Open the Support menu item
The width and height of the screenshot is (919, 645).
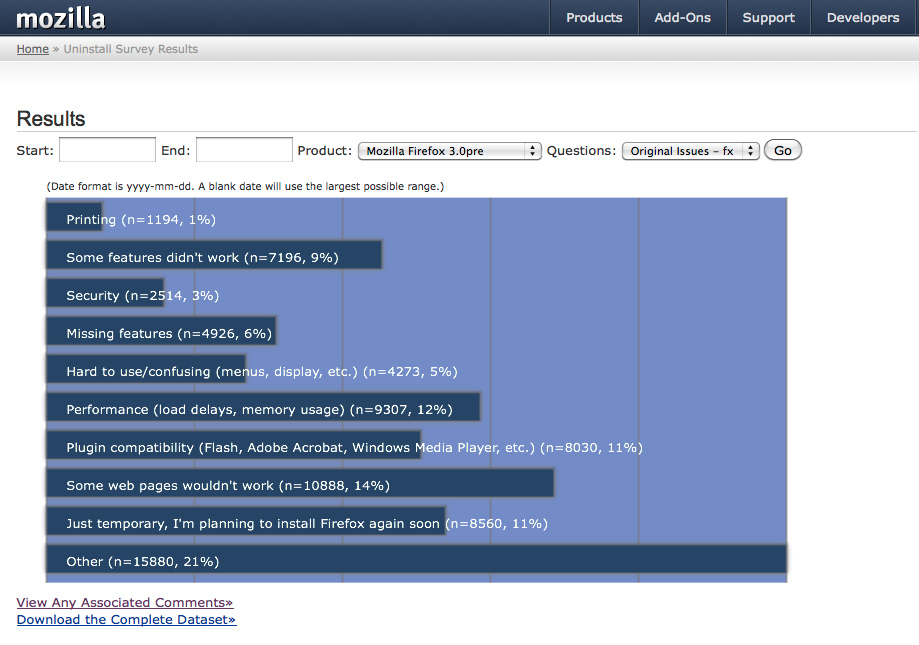point(768,18)
